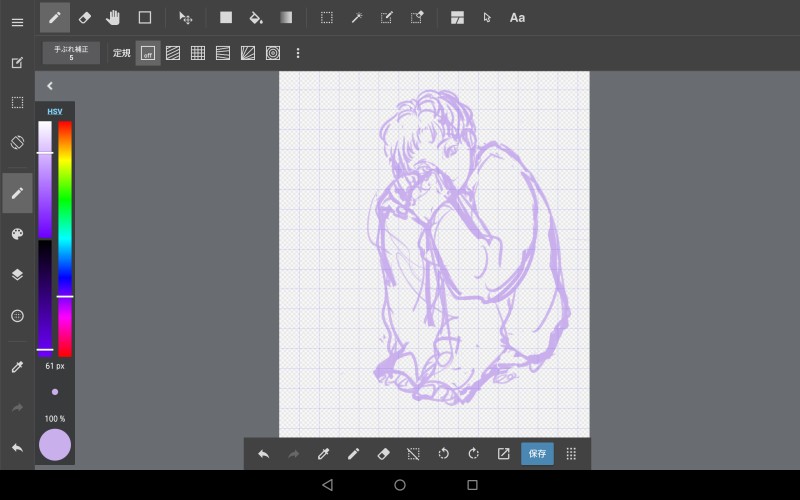Select the selection eraser tool

click(417, 18)
